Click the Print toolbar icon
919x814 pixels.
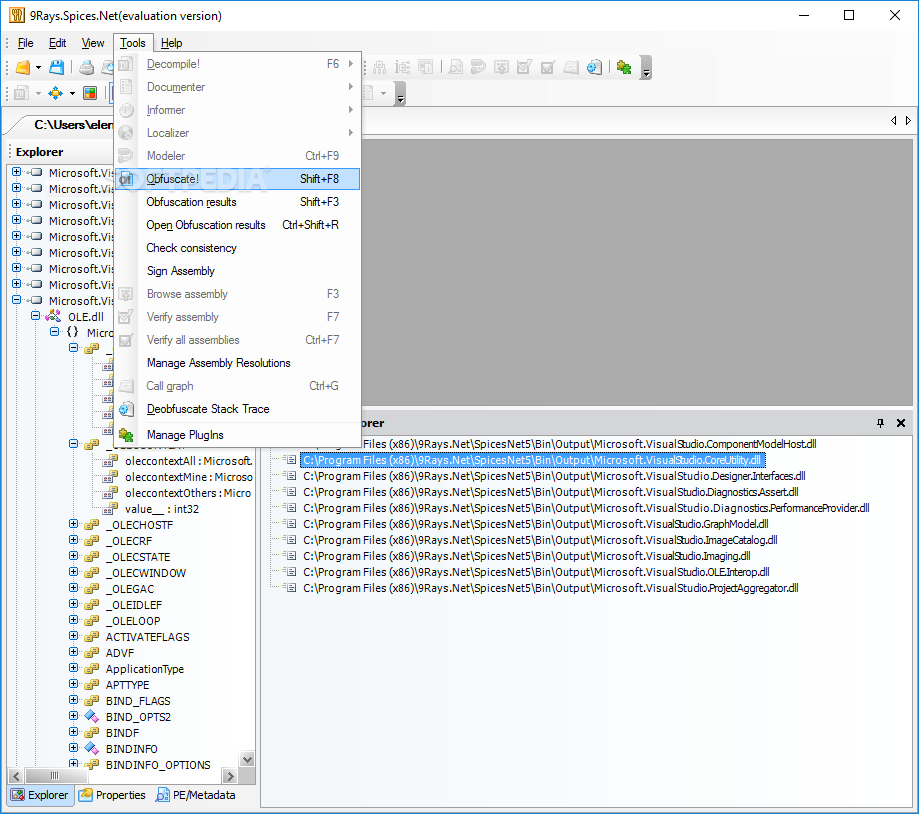point(87,67)
